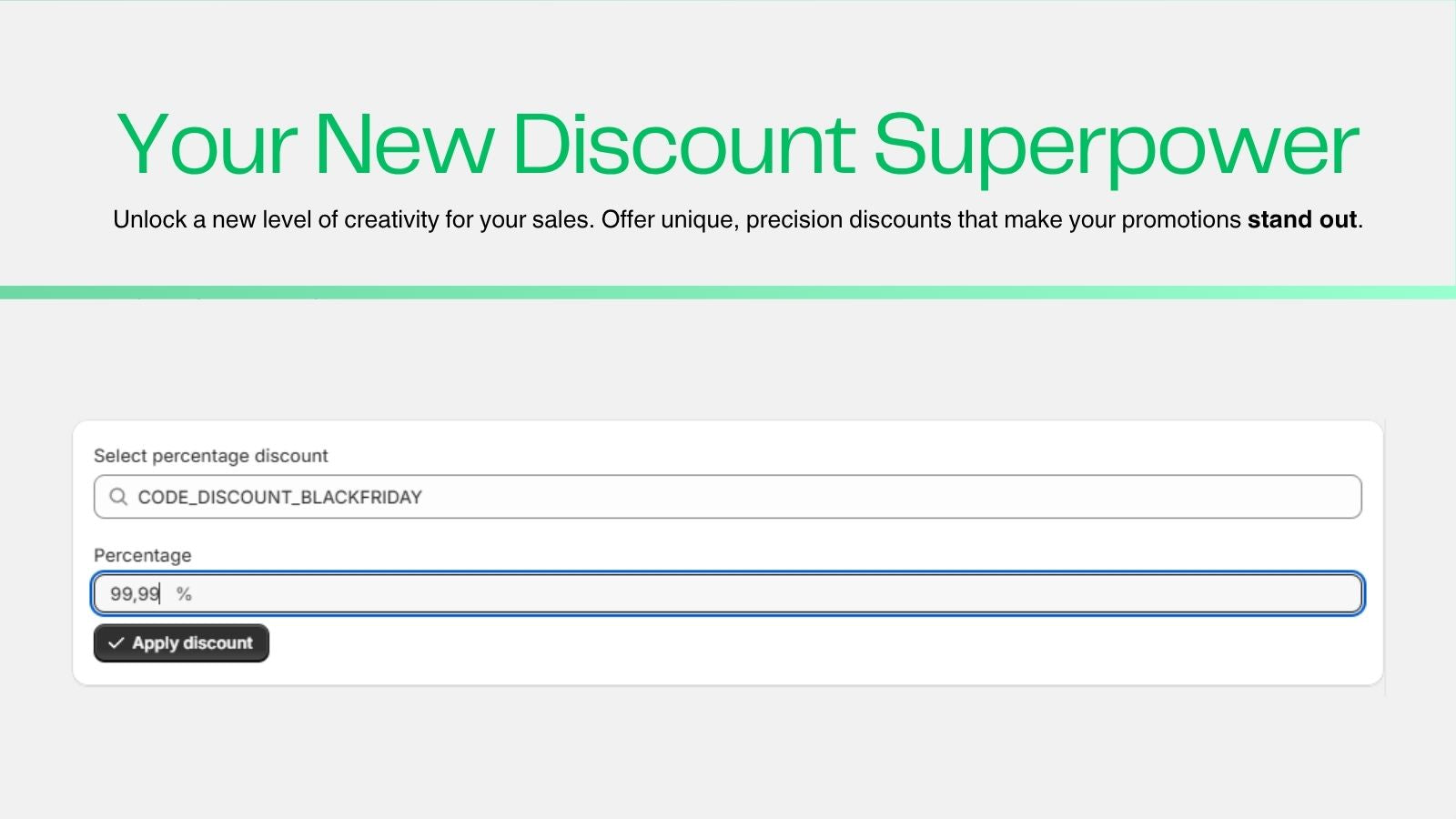Click the green gradient divider bar
This screenshot has height=819, width=1456.
click(728, 292)
